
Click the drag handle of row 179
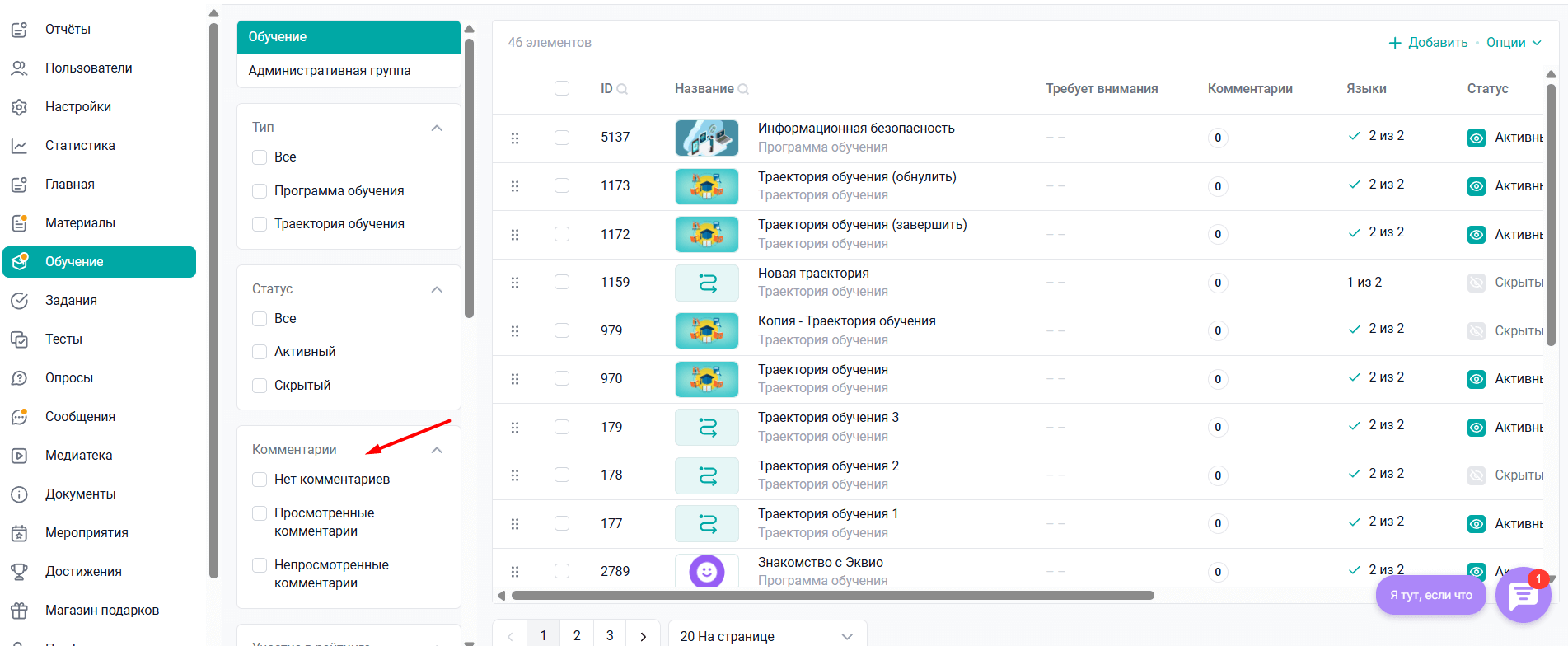515,428
